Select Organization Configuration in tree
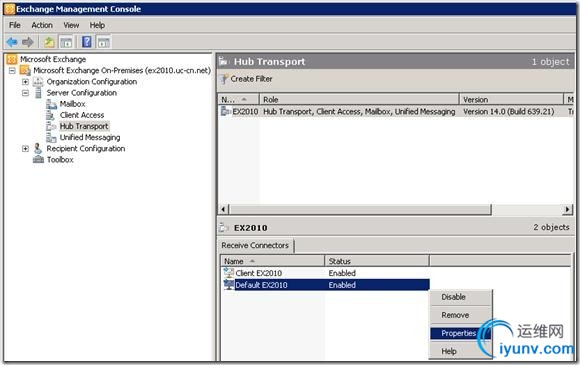580x365 pixels. click(92, 82)
